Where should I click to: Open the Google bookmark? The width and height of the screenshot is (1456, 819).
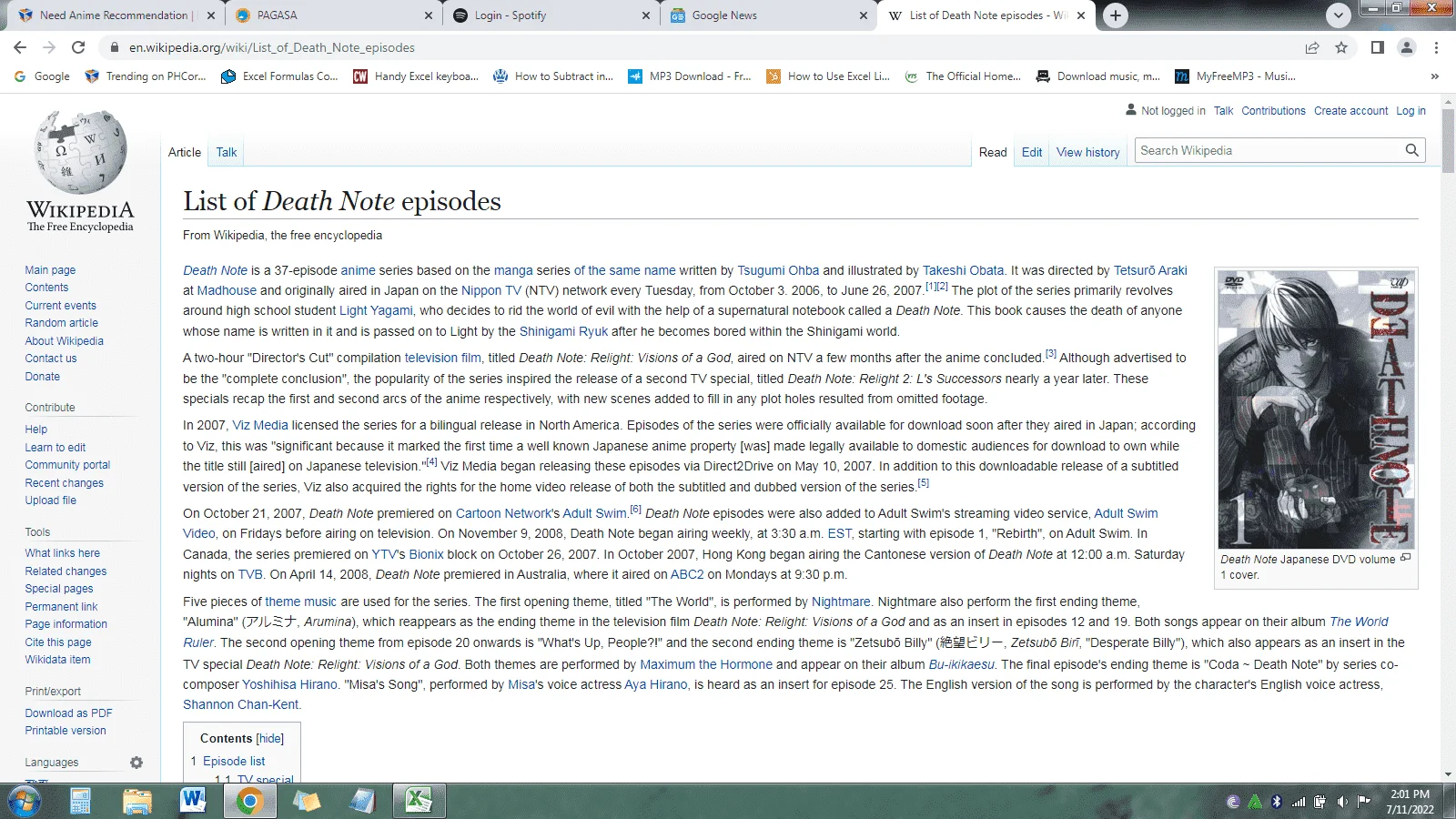[x=42, y=76]
